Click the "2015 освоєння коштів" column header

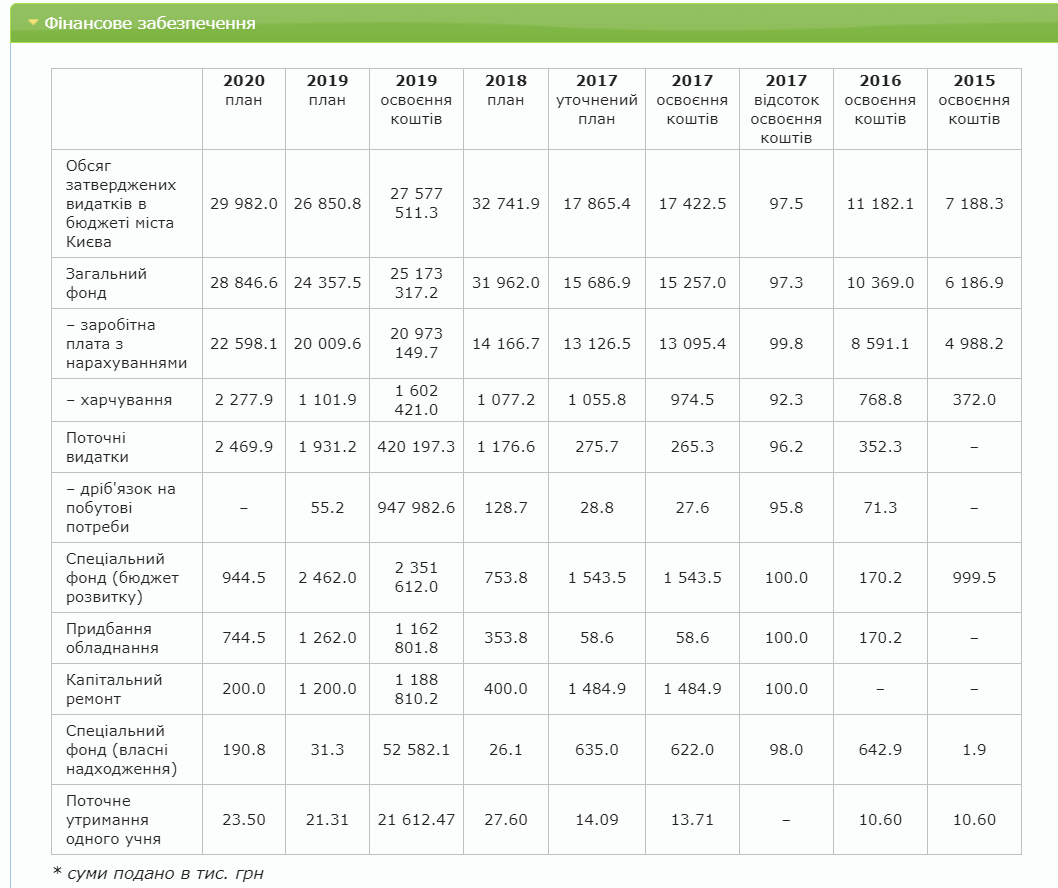click(974, 99)
